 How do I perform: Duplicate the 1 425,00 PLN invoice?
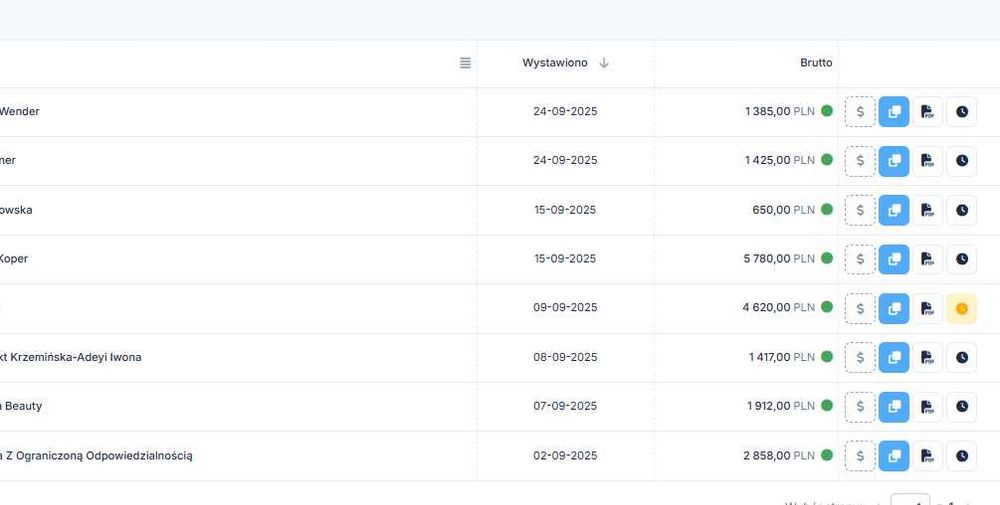click(x=894, y=161)
